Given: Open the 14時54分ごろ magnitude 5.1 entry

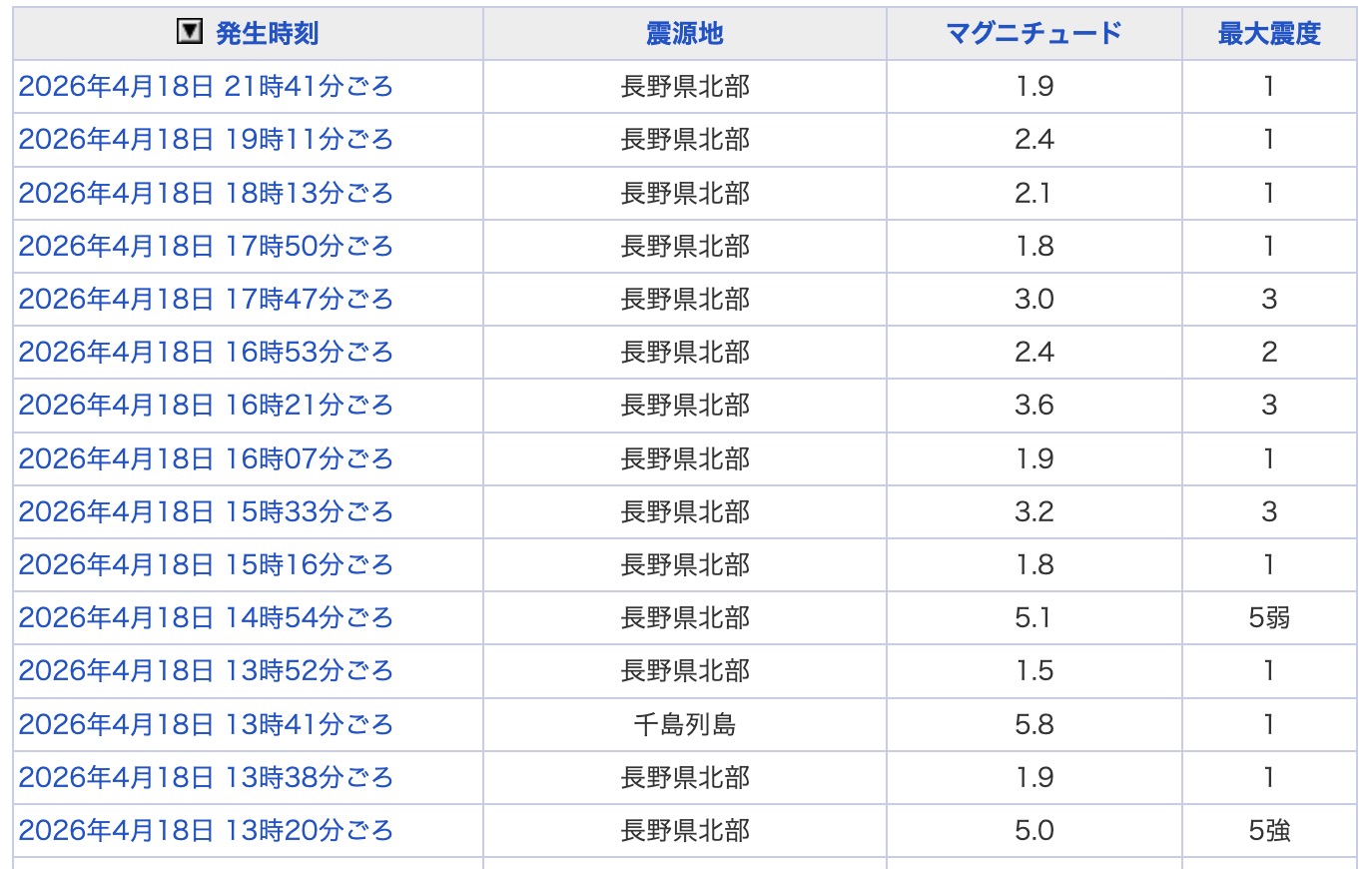Looking at the screenshot, I should pos(206,617).
